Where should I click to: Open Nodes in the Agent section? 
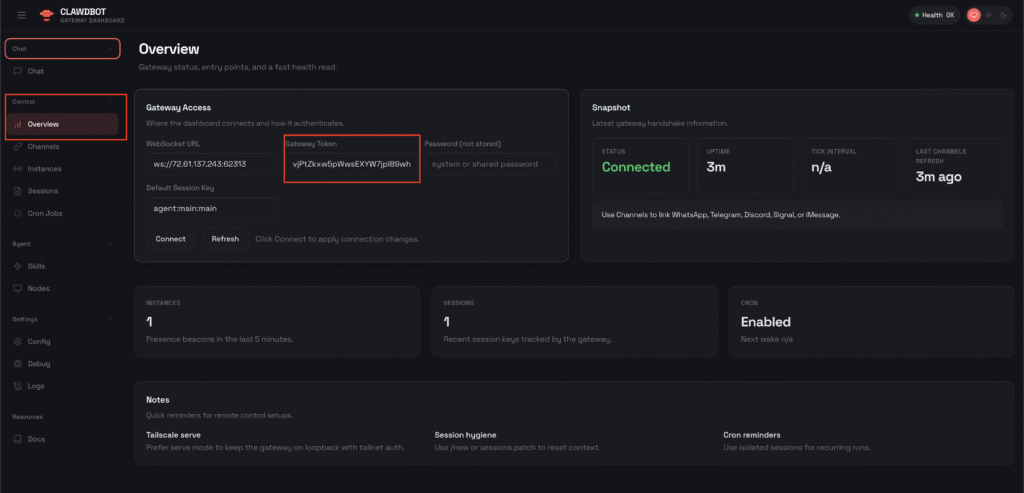coord(63,288)
